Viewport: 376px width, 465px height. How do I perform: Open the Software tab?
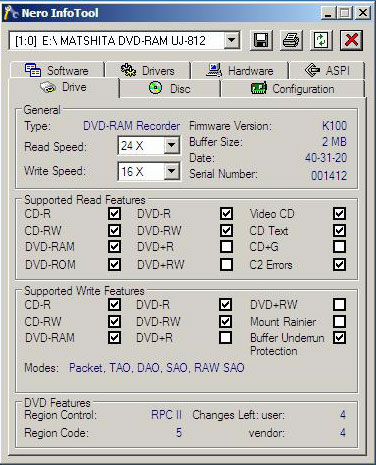pyautogui.click(x=57, y=70)
